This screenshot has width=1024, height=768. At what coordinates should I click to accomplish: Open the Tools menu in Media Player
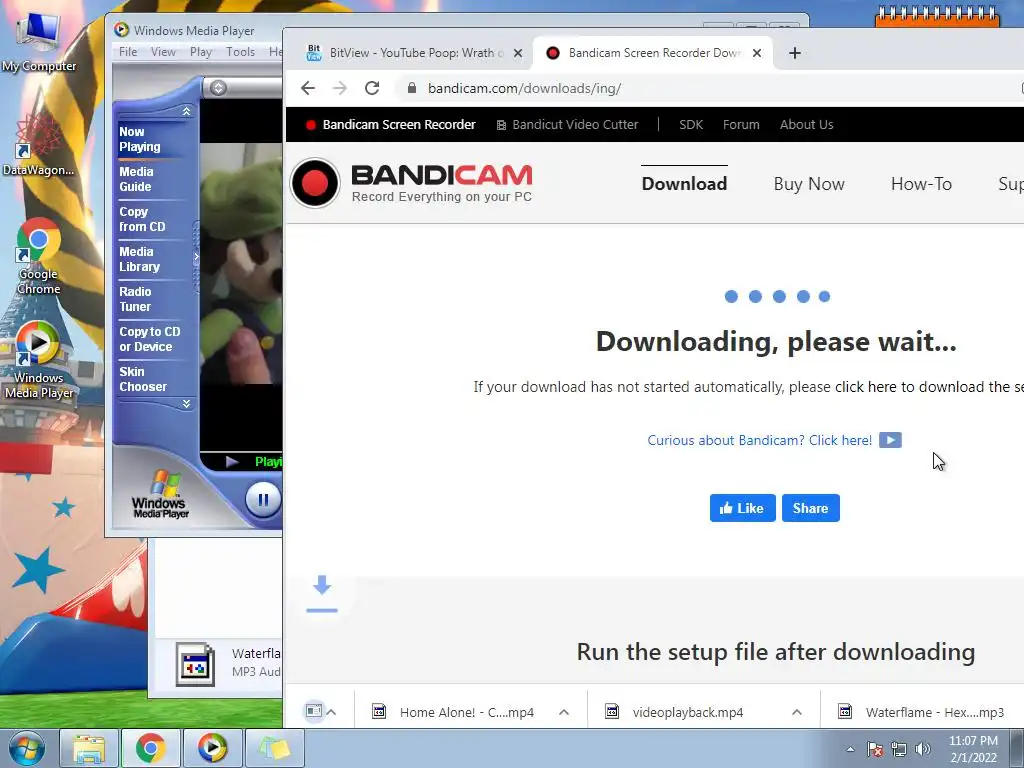[240, 52]
